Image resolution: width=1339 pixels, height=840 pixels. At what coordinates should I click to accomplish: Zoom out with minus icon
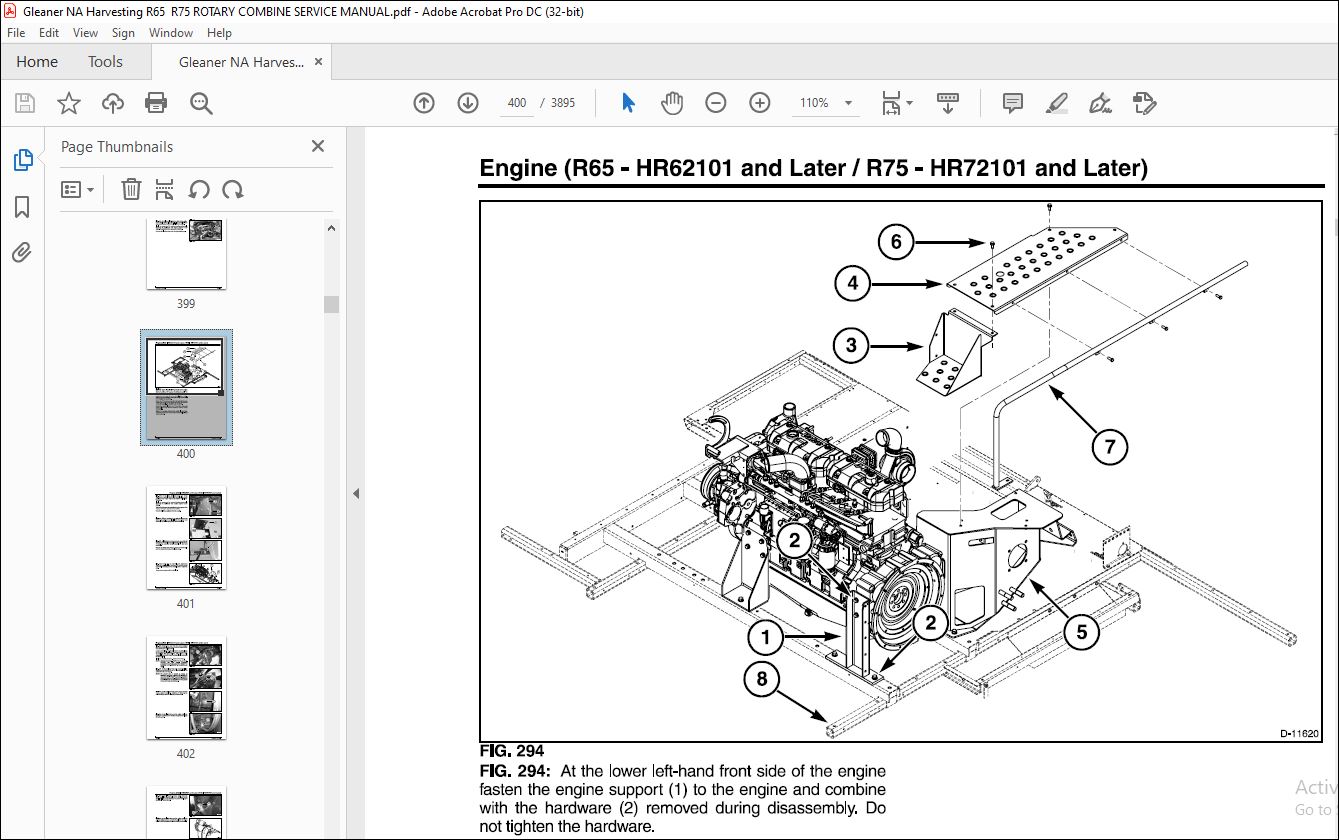point(716,103)
